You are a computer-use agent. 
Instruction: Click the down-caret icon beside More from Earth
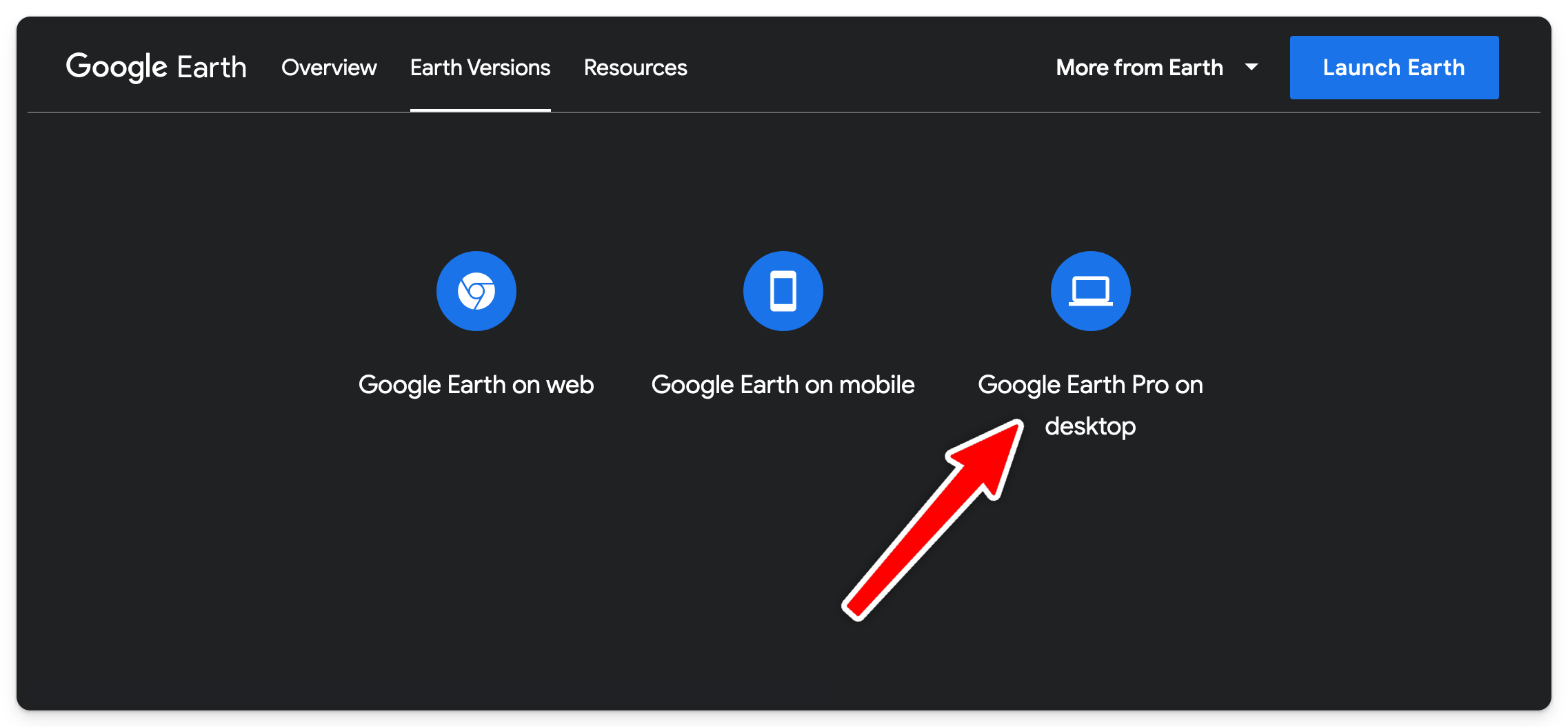pyautogui.click(x=1251, y=67)
